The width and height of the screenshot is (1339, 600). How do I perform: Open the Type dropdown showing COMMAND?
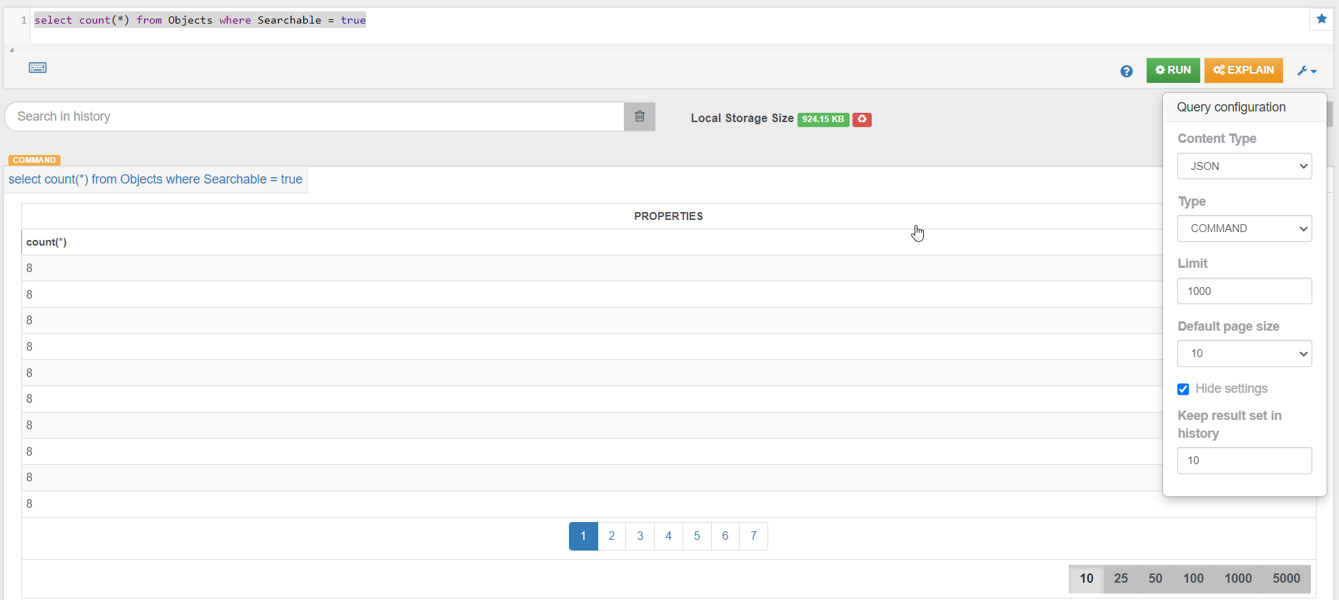pos(1244,228)
